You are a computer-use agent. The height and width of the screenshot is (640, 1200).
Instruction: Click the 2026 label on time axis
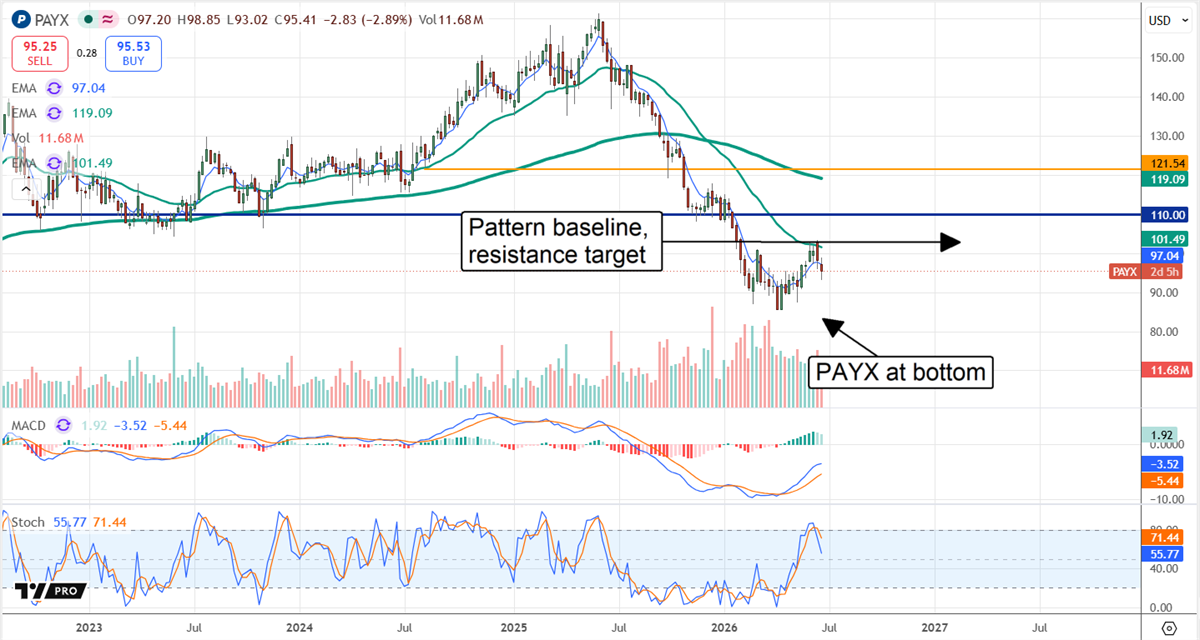click(723, 627)
